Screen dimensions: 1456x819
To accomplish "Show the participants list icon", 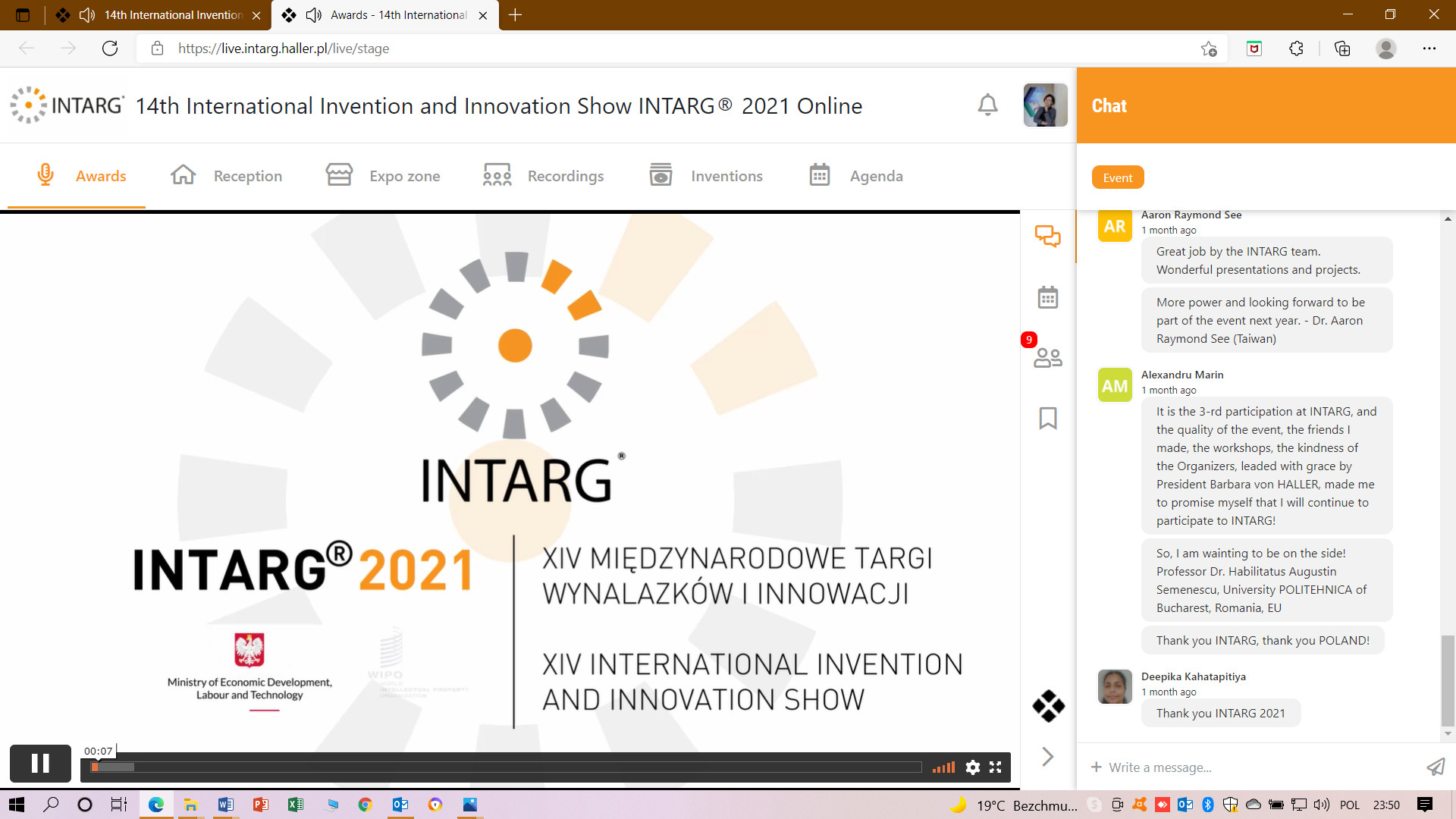I will [1048, 357].
